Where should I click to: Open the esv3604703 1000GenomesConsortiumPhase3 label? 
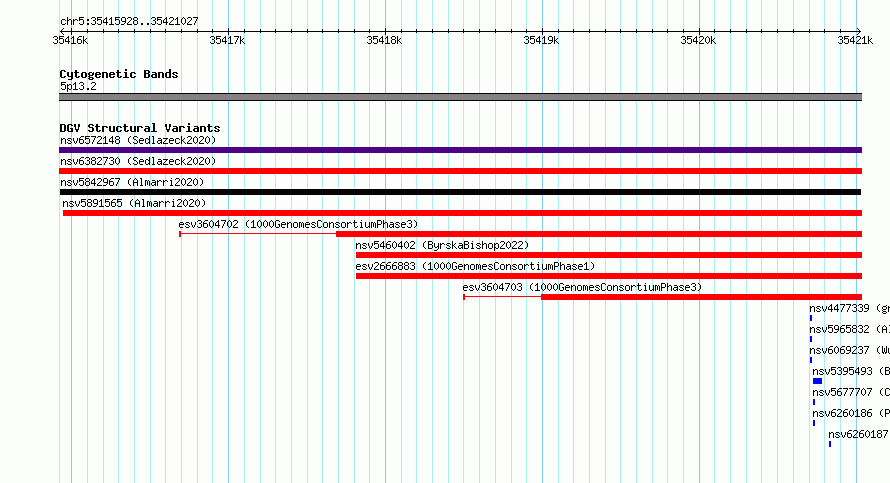click(582, 287)
